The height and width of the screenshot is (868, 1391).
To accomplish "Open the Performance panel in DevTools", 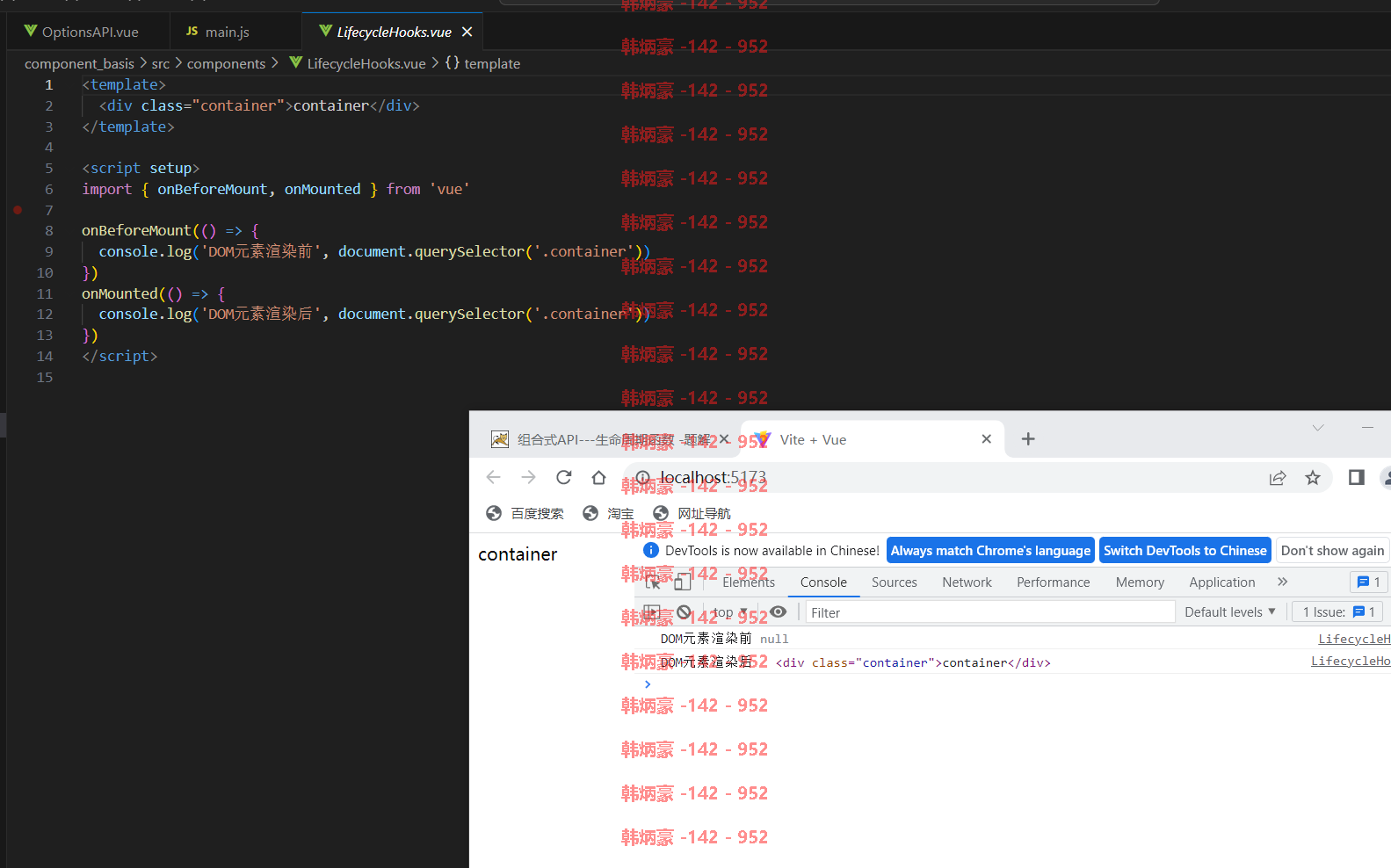I will click(x=1054, y=582).
